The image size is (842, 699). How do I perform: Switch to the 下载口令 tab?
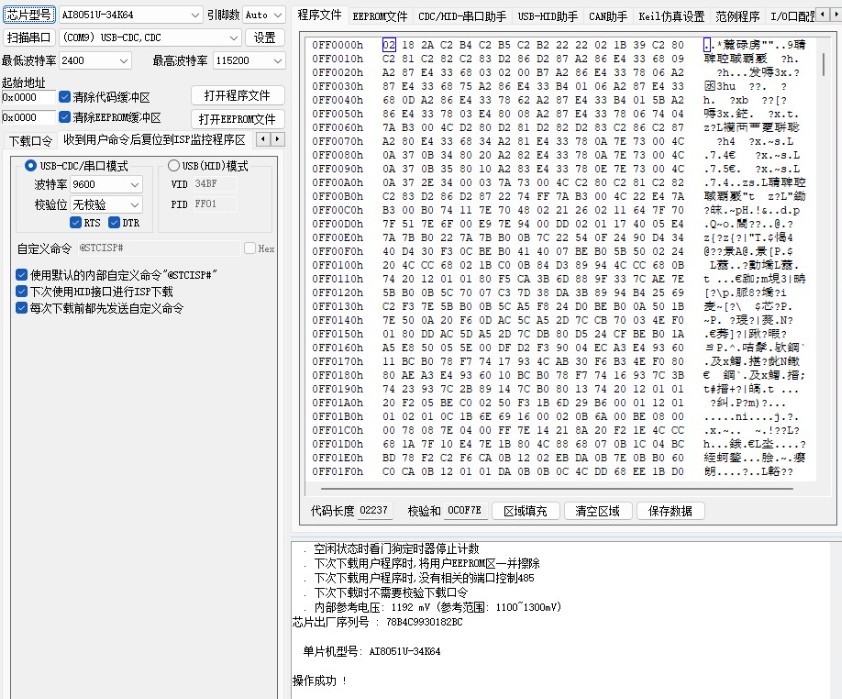click(31, 141)
